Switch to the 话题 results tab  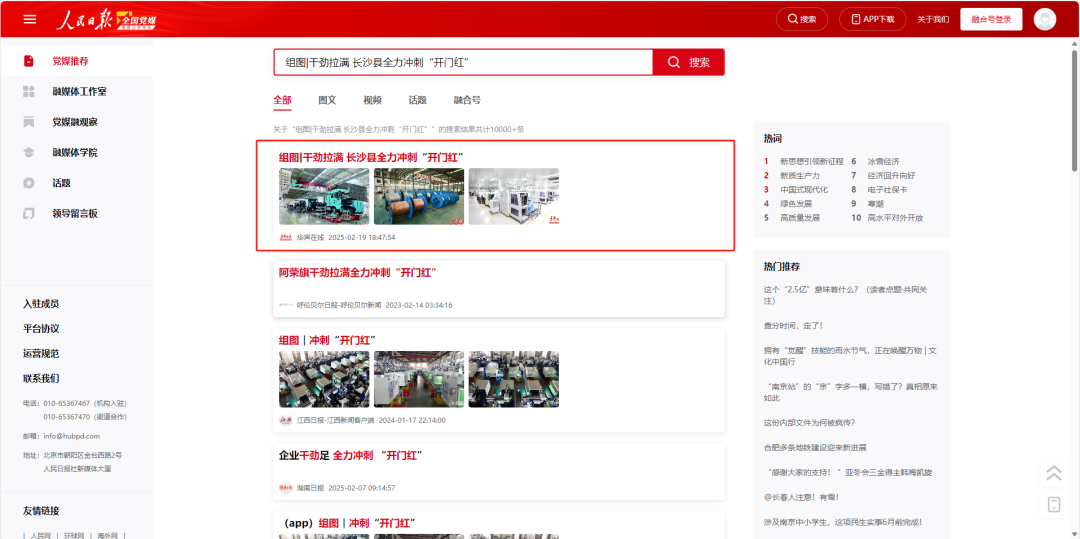[x=417, y=100]
